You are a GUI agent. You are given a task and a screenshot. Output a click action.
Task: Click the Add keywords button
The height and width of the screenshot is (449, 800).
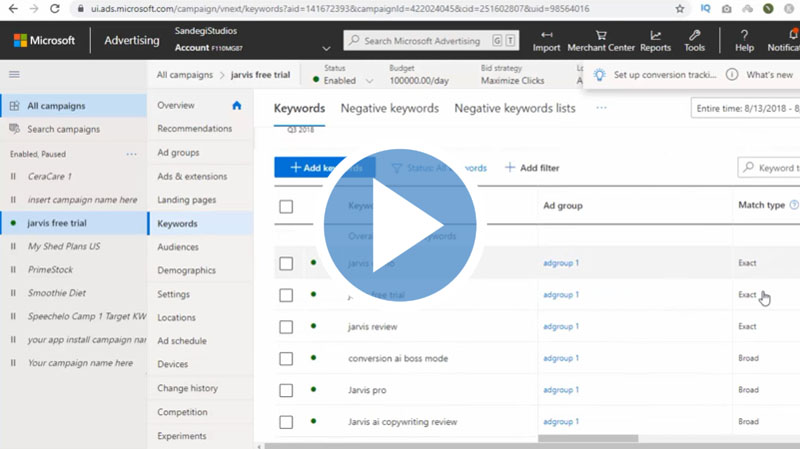point(324,167)
